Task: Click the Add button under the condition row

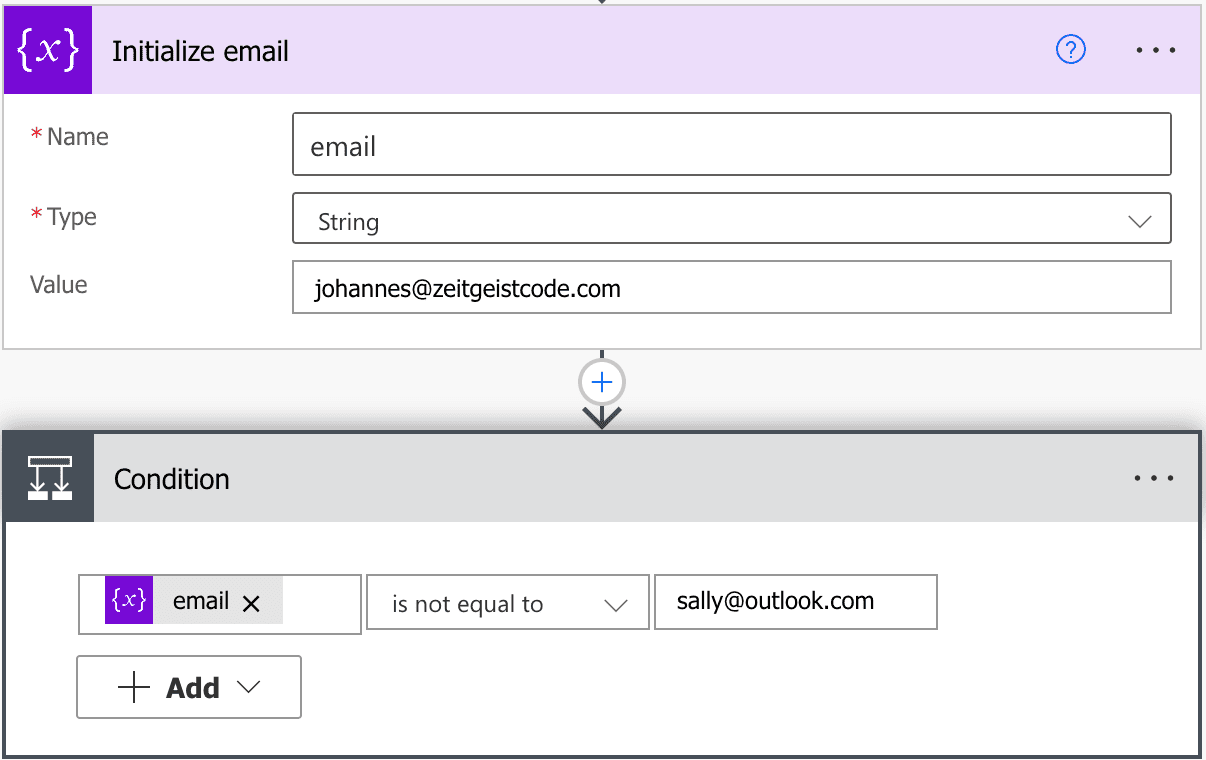Action: pos(188,687)
